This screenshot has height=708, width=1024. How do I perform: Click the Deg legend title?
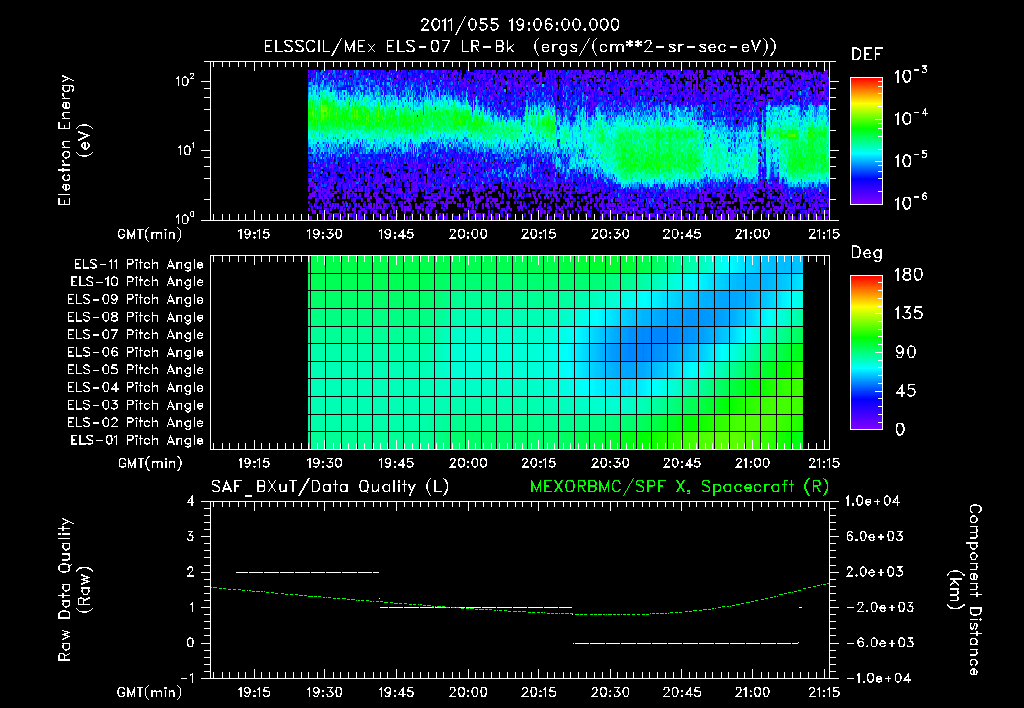tap(867, 253)
